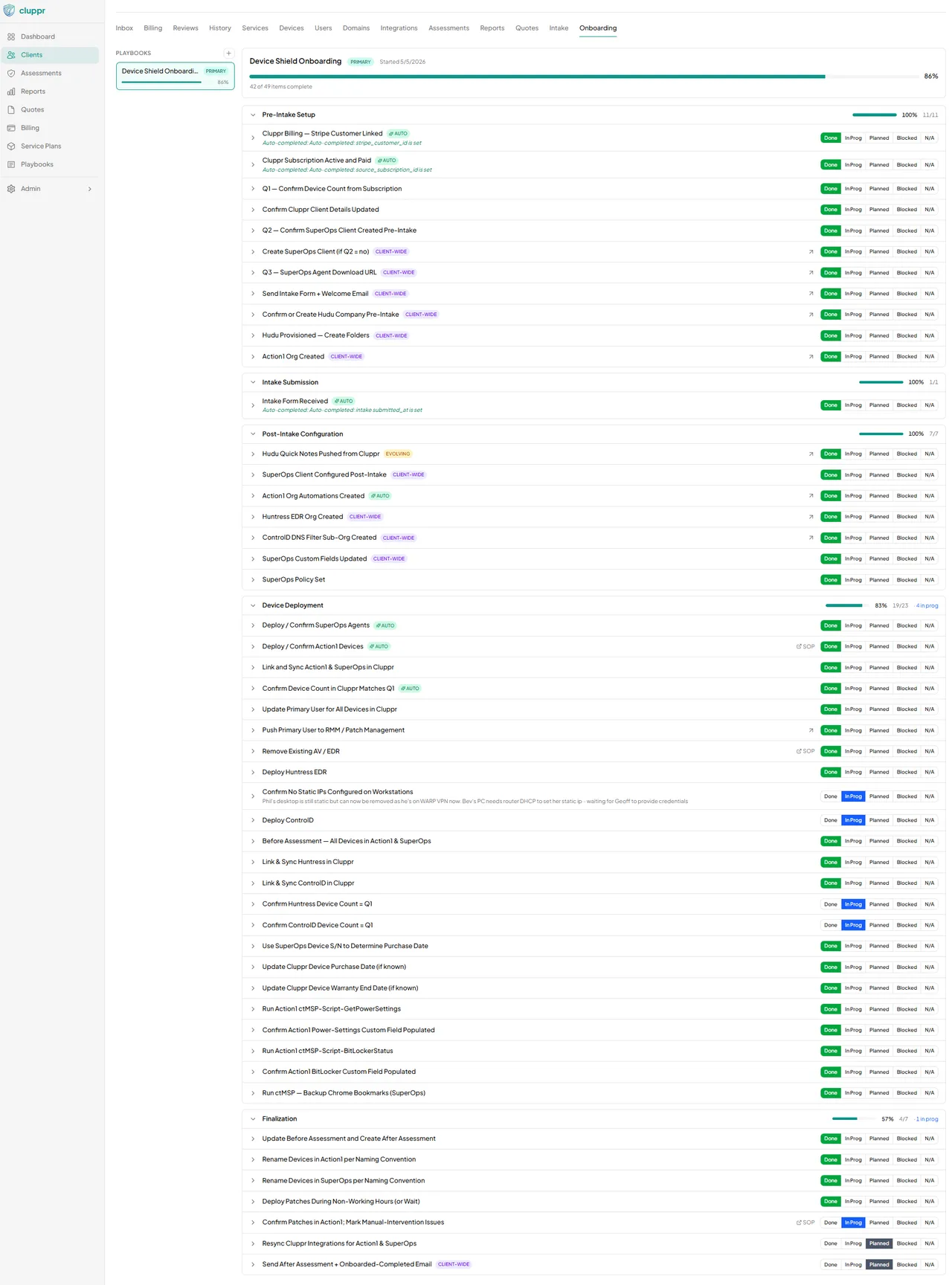Set Confirm ControlD Device Count to Planned
Screen dimensions: 952x1285
(x=879, y=925)
